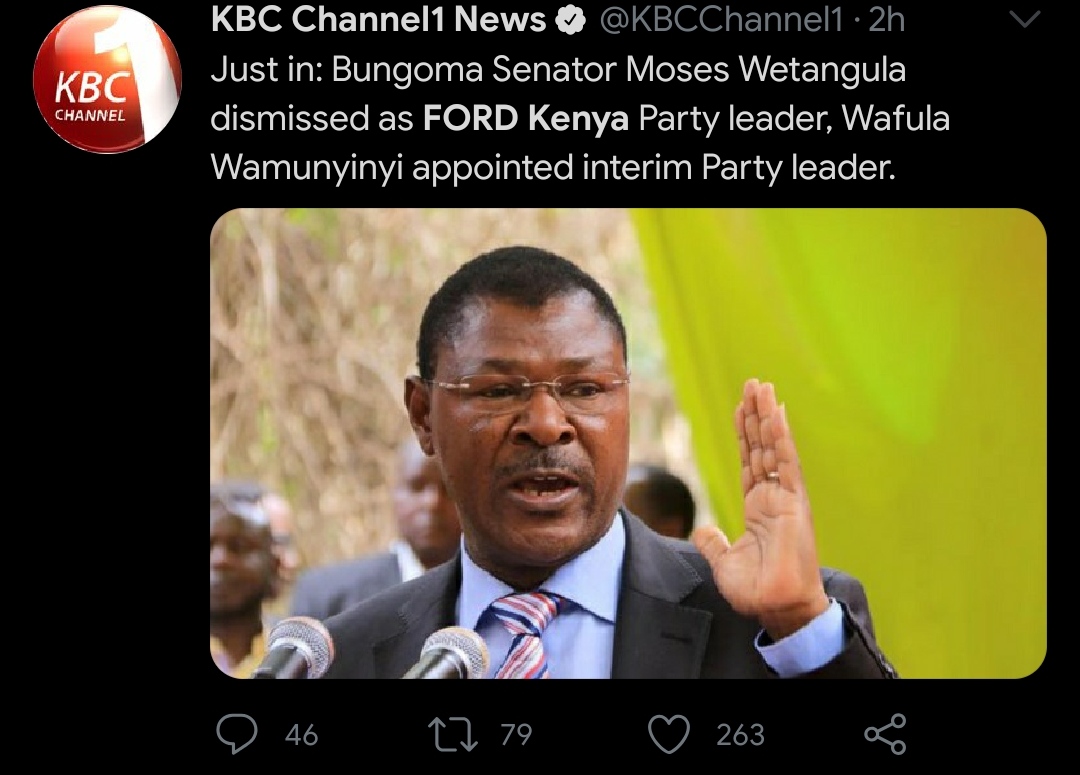Open the KBC Channel 1 profile avatar
The width and height of the screenshot is (1080, 775).
[106, 79]
